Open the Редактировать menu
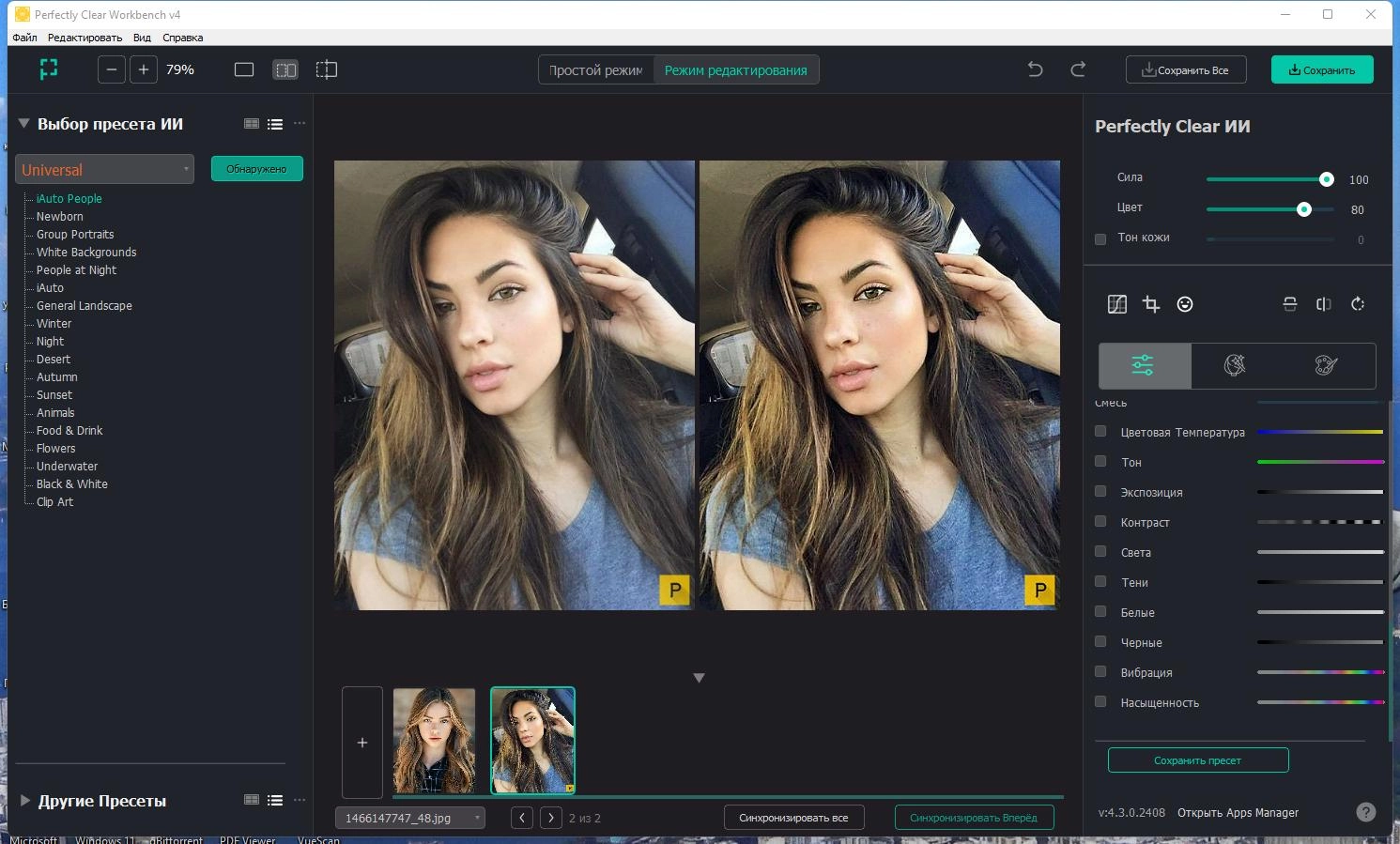The image size is (1400, 844). (x=85, y=38)
